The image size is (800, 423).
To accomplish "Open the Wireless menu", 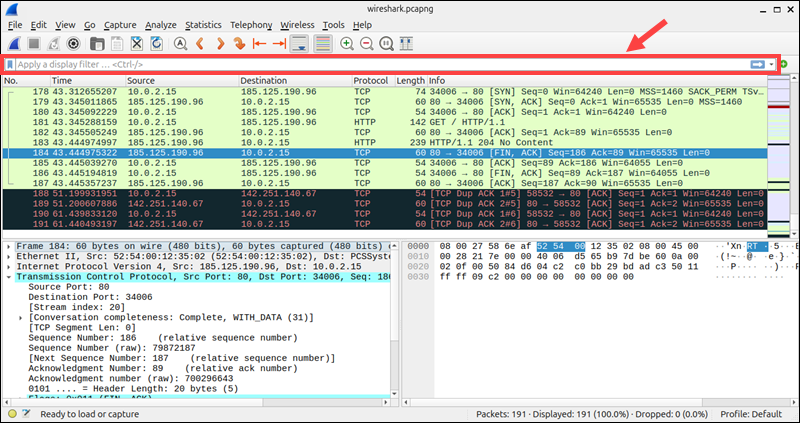I will pyautogui.click(x=297, y=25).
